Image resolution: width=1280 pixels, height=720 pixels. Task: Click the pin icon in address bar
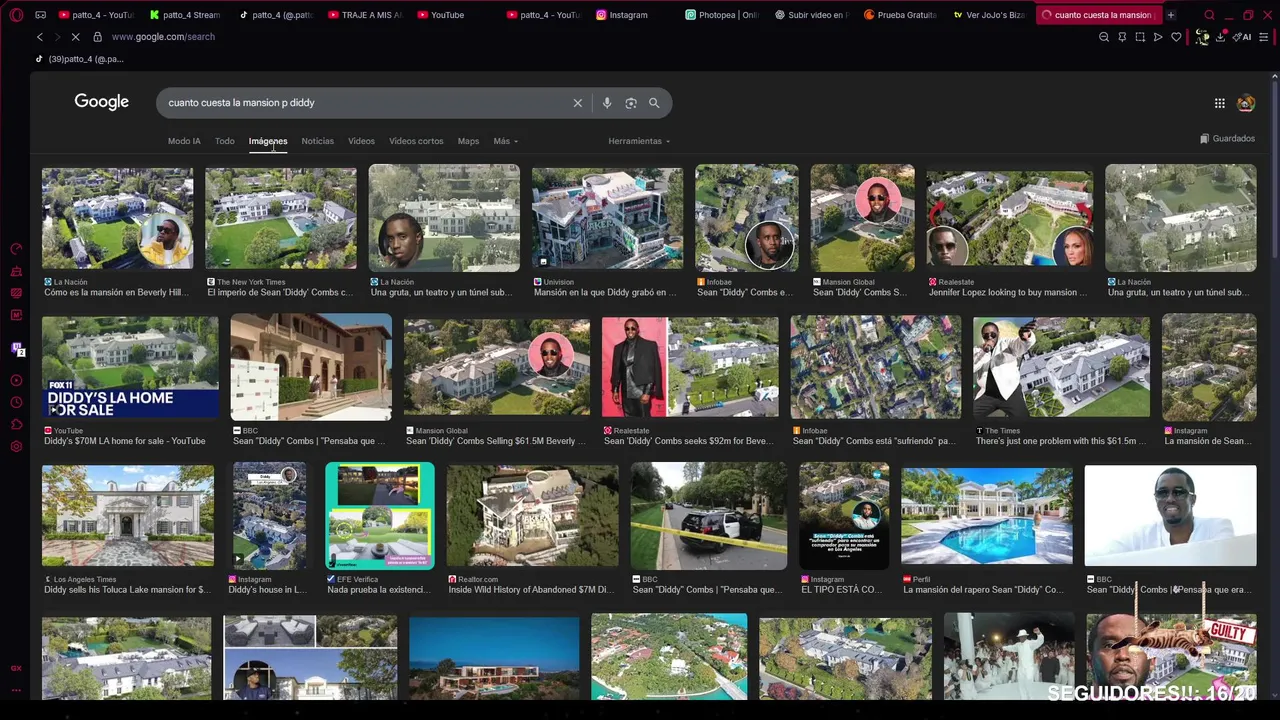[x=1122, y=37]
